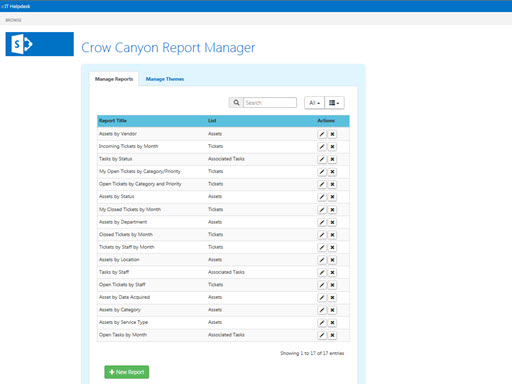The height and width of the screenshot is (384, 512).
Task: Sort by List column header
Action: (212, 121)
